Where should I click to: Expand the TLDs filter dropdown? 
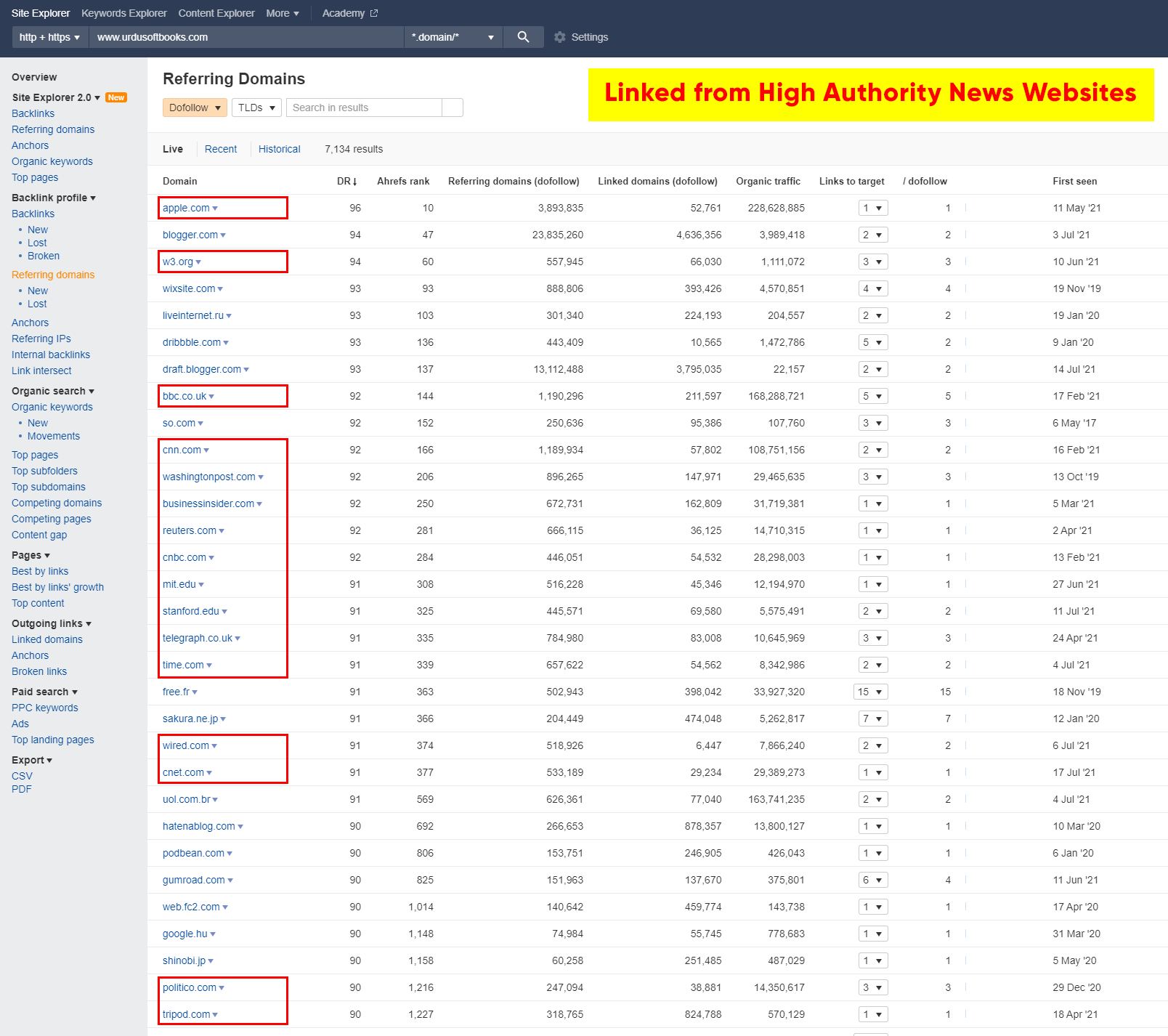point(256,108)
